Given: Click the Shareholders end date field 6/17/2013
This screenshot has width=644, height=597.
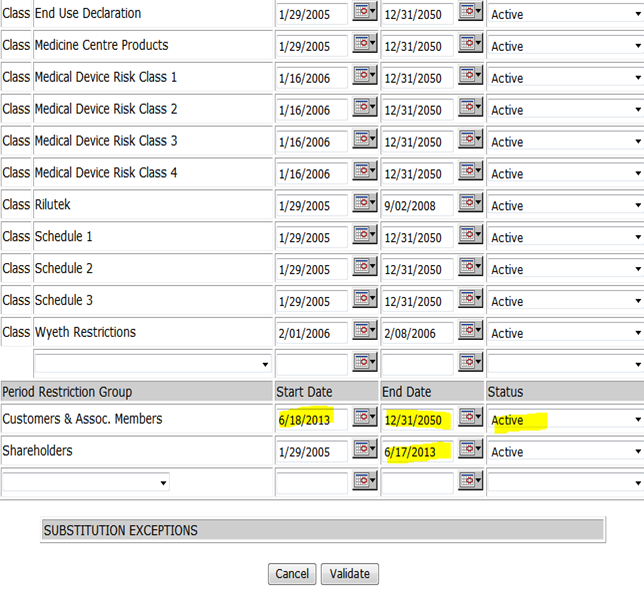Looking at the screenshot, I should click(x=418, y=452).
